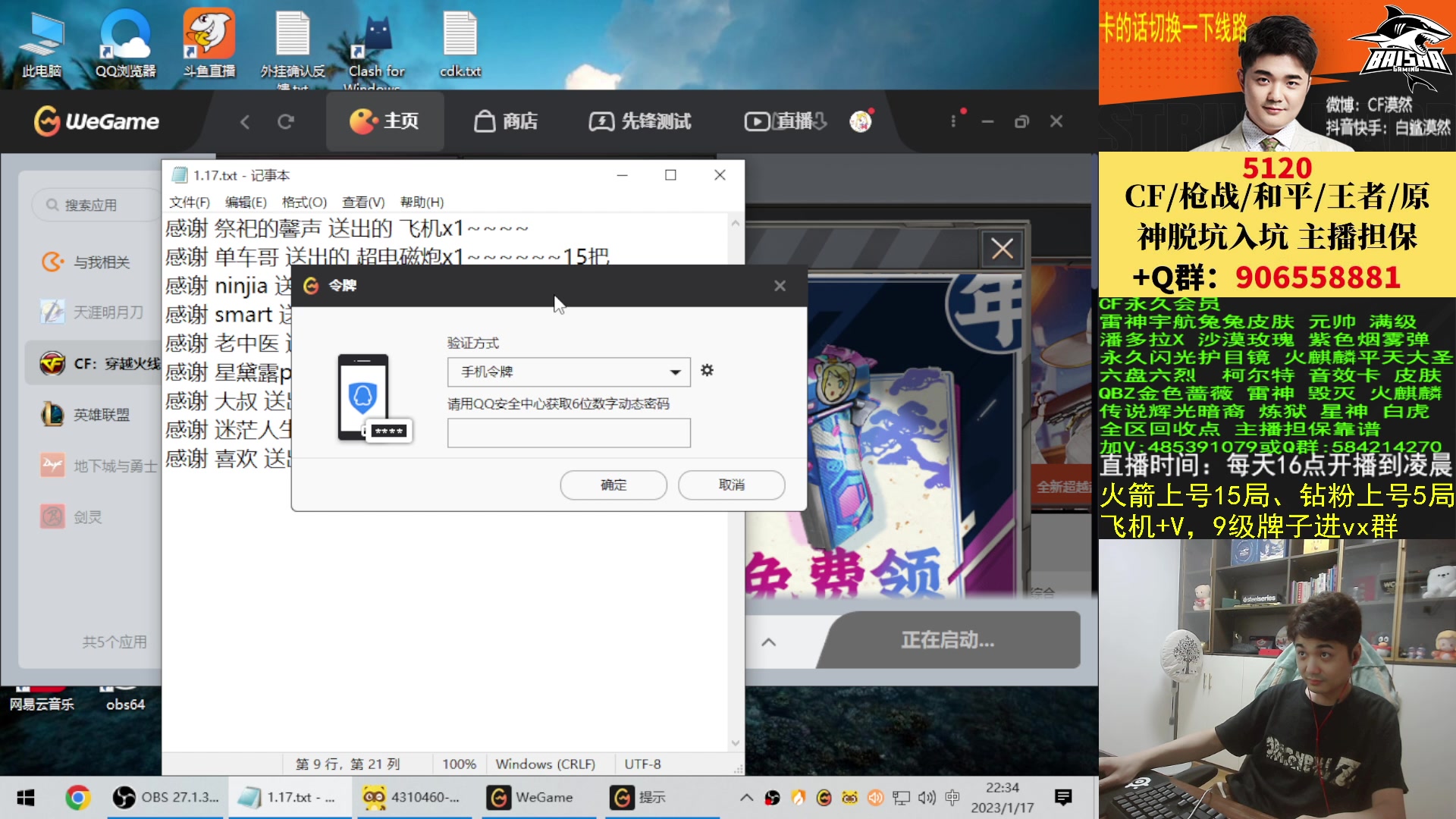Screen dimensions: 1456x819
Task: Open Notepad 编辑(E) menu
Action: pos(246,202)
